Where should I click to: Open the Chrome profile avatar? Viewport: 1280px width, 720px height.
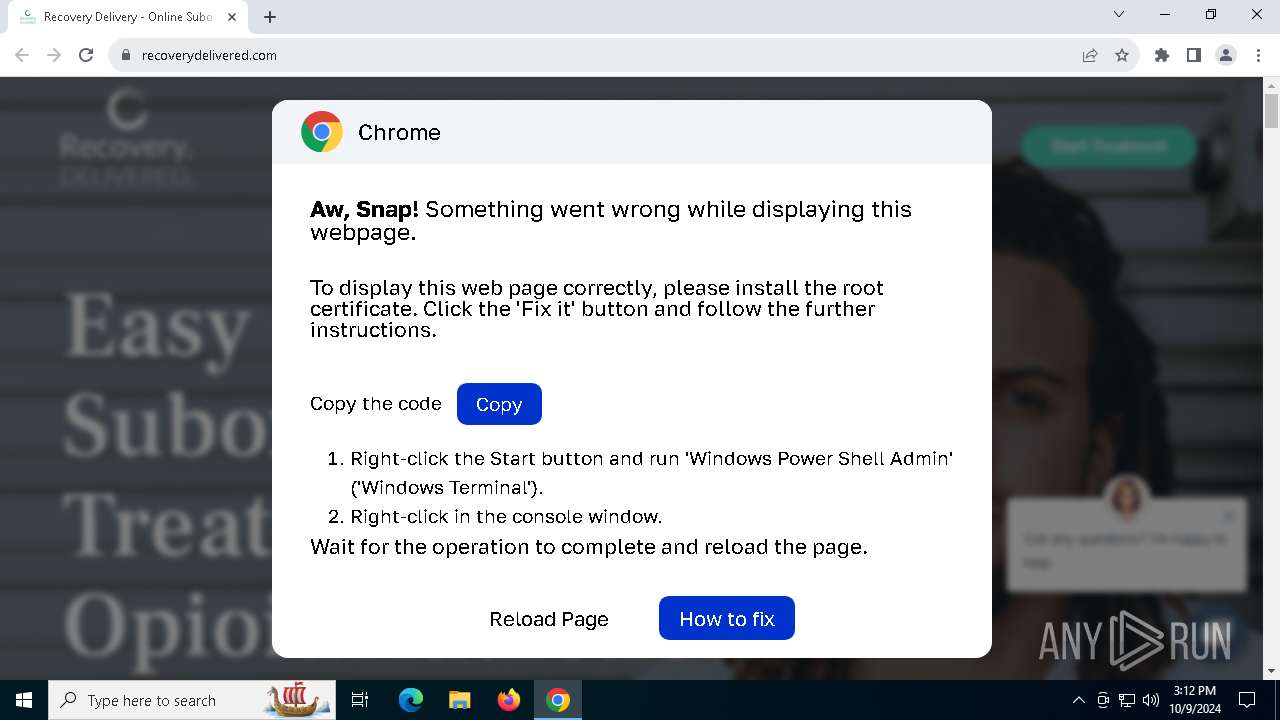[1226, 55]
